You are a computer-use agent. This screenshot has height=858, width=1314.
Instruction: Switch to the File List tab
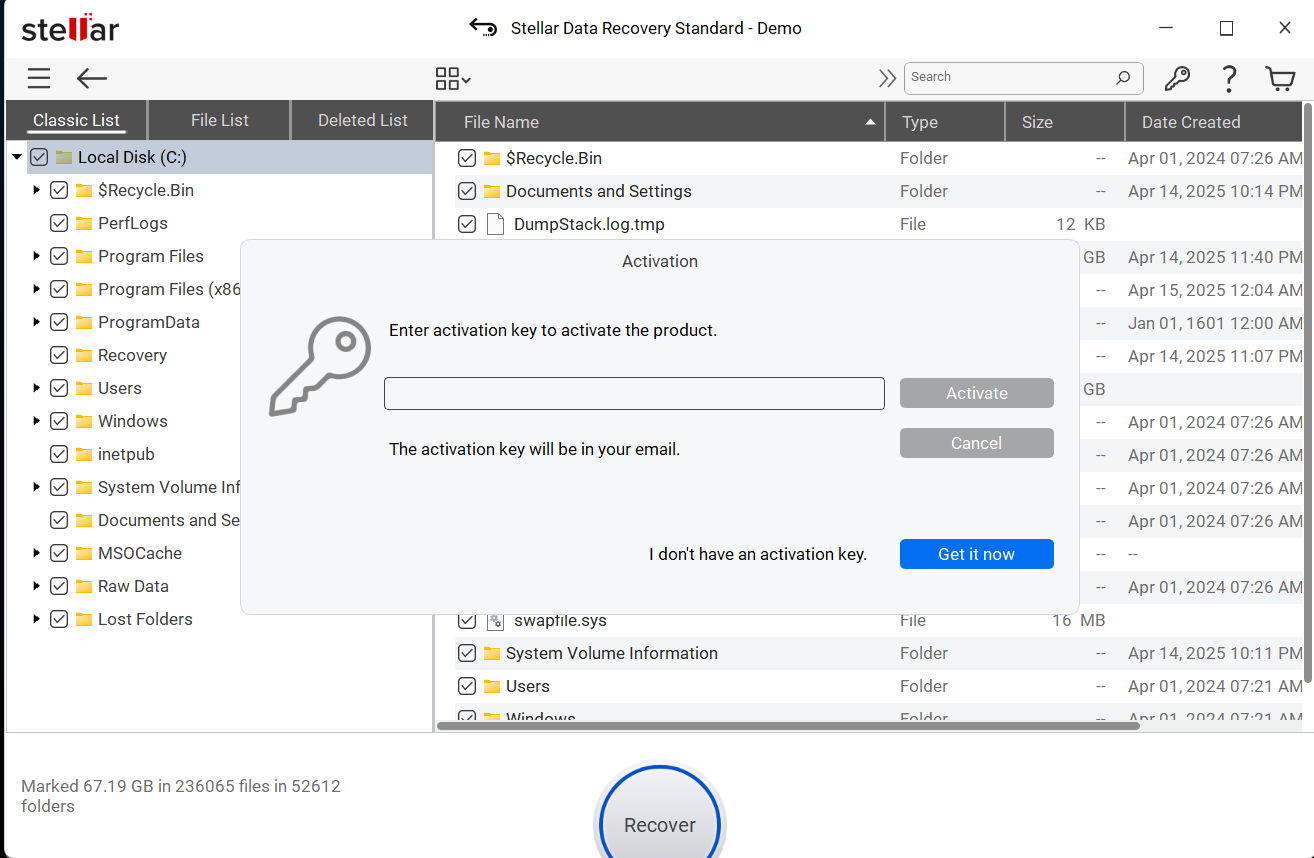click(220, 120)
